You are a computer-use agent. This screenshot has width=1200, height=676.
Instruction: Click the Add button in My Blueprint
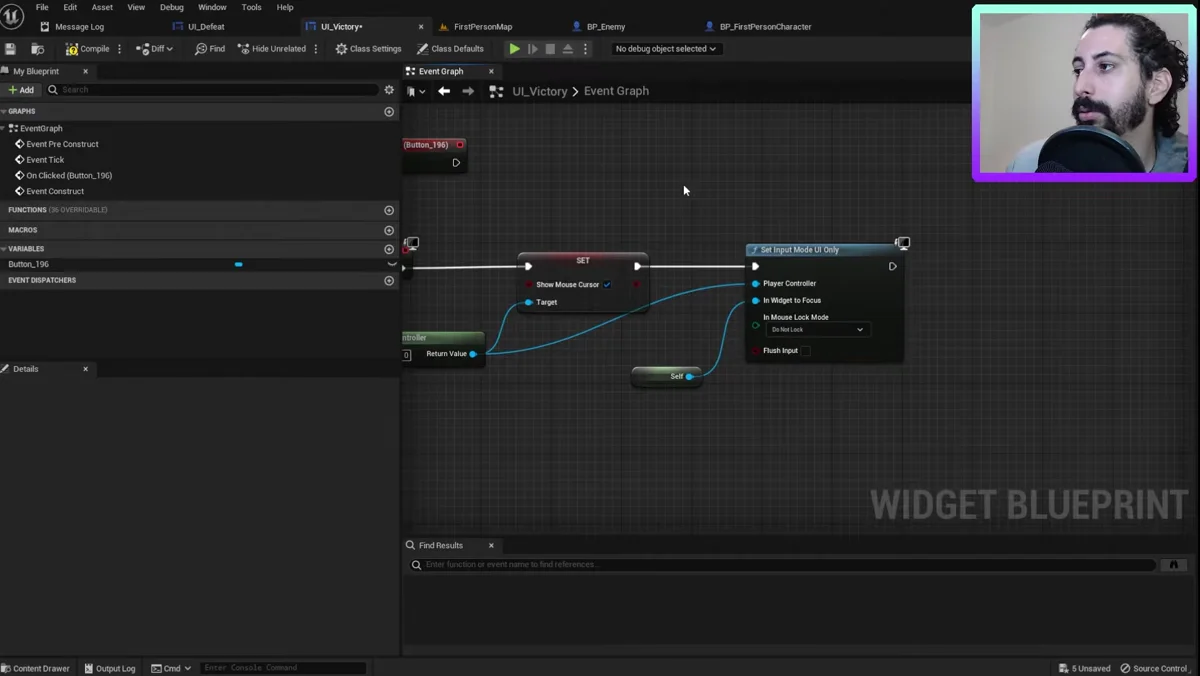pyautogui.click(x=21, y=90)
